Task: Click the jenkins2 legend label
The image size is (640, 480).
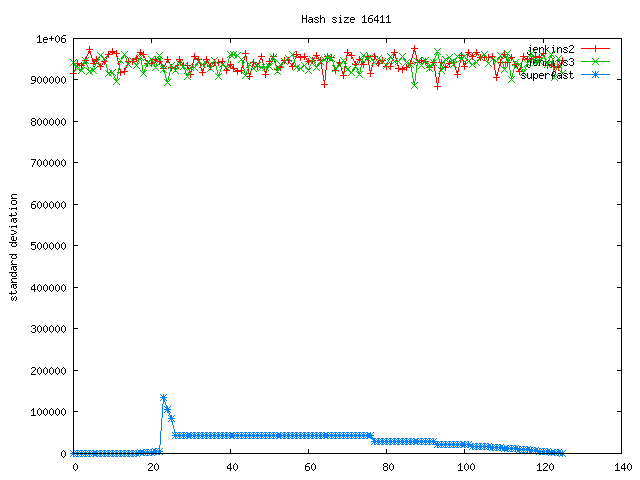Action: click(x=550, y=49)
